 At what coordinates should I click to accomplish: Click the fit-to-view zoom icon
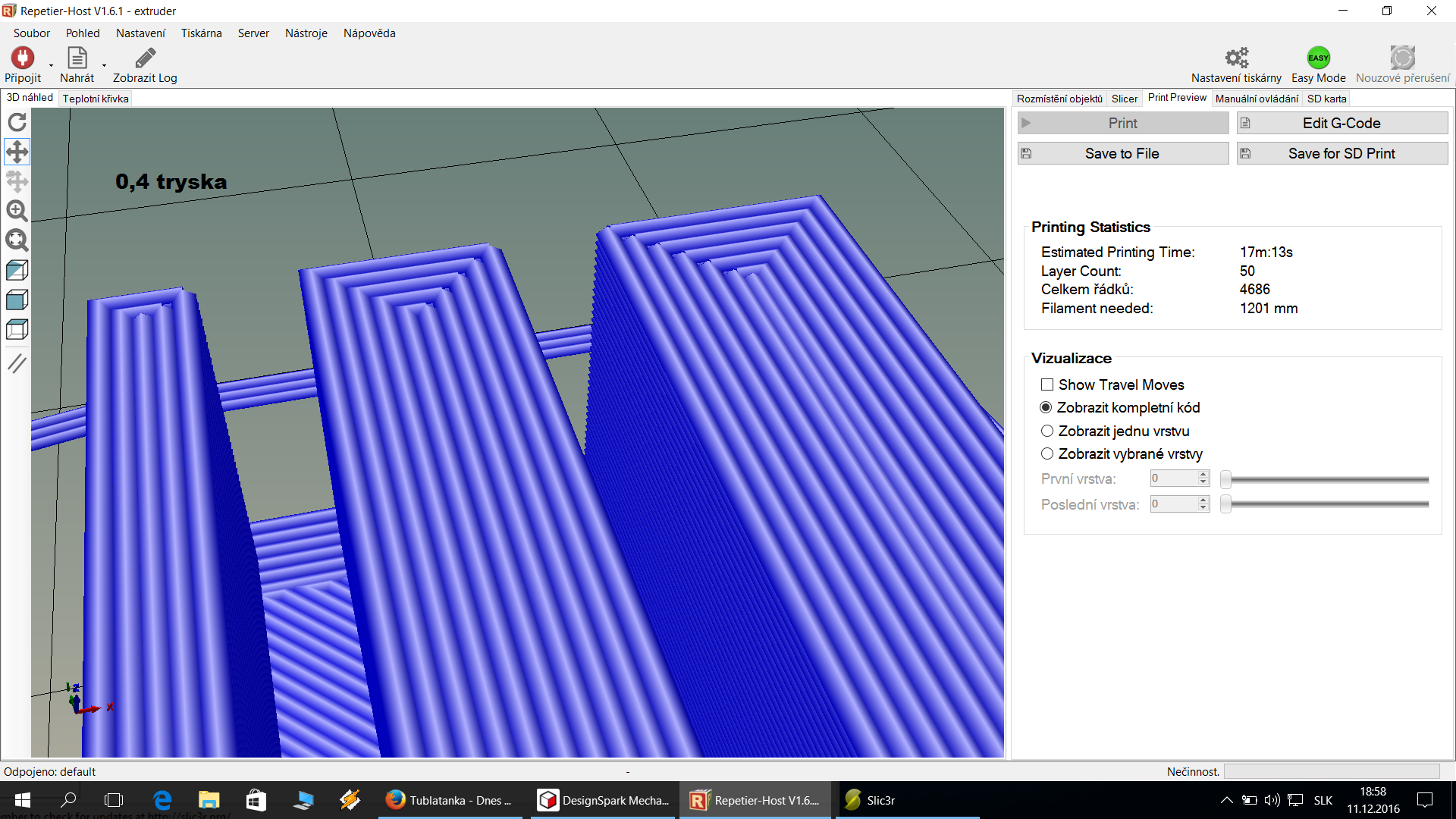[17, 240]
